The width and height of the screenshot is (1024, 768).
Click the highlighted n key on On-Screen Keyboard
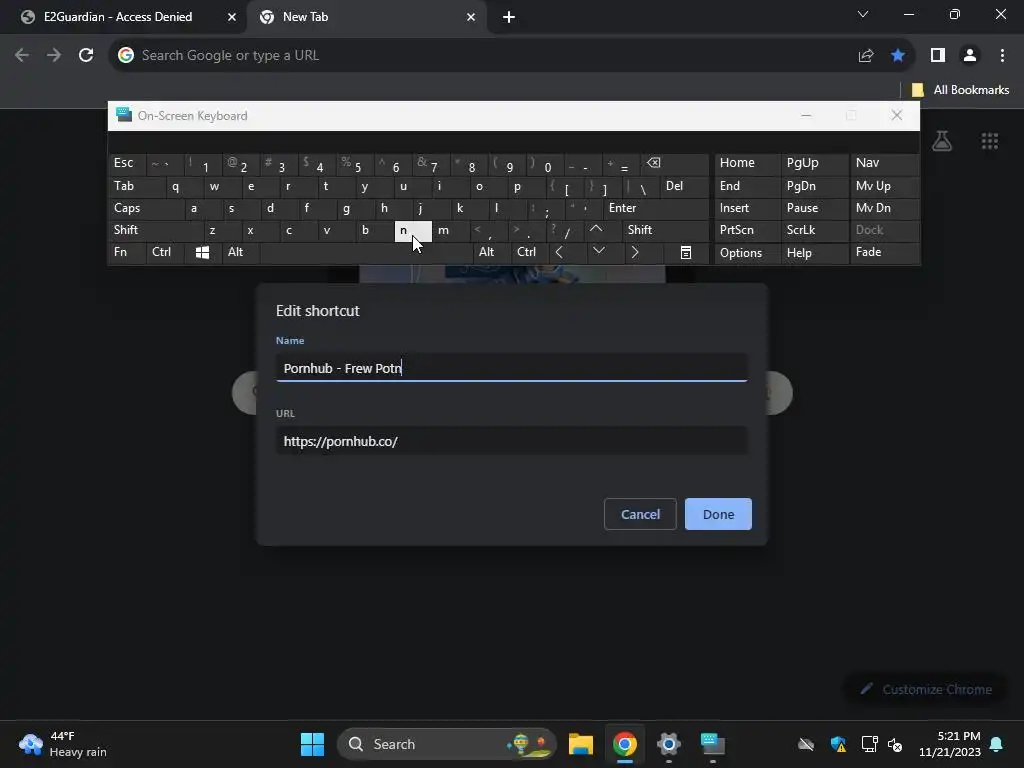click(x=413, y=230)
